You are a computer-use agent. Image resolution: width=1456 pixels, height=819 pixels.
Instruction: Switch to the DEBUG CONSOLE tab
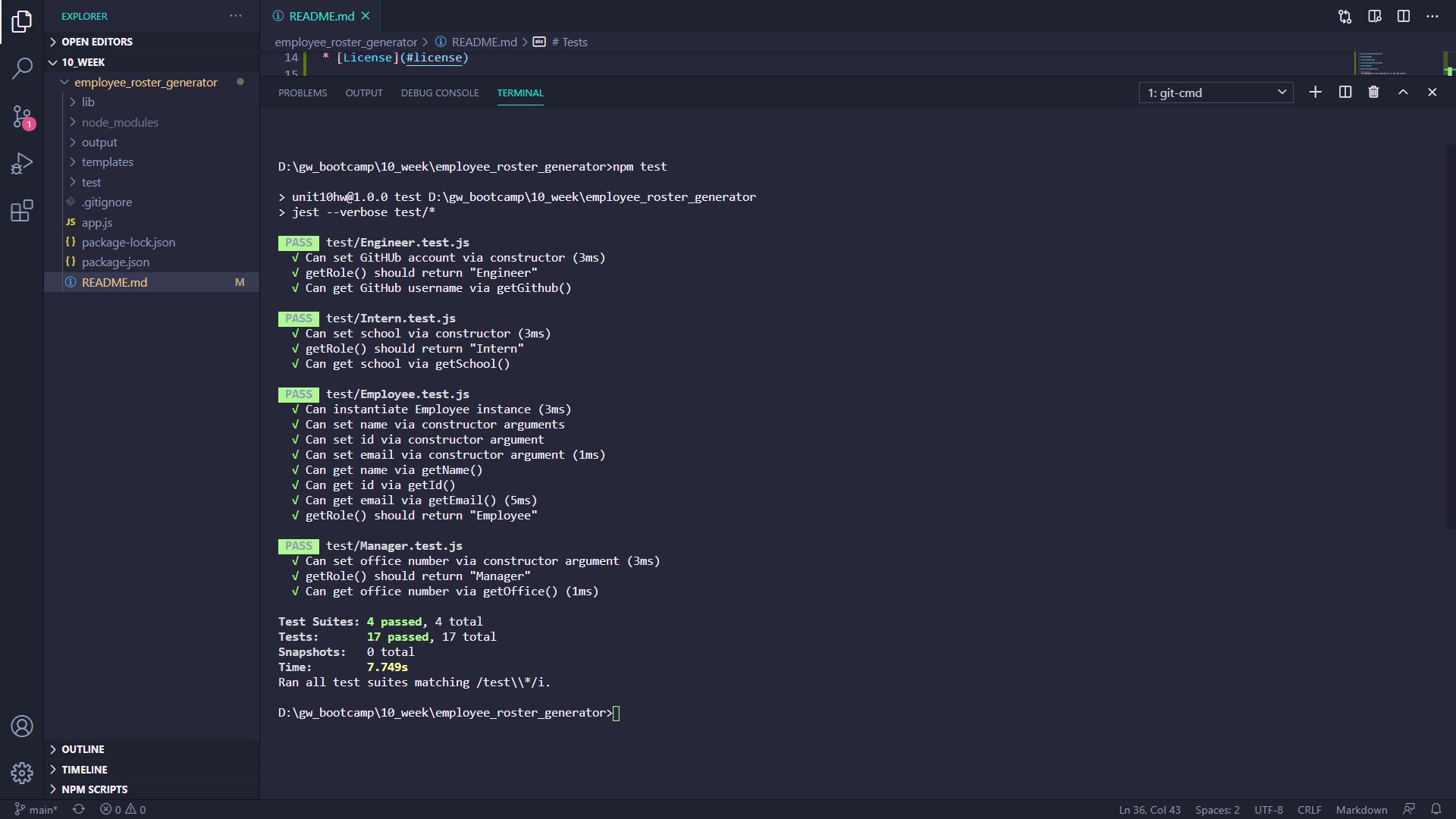[x=440, y=93]
